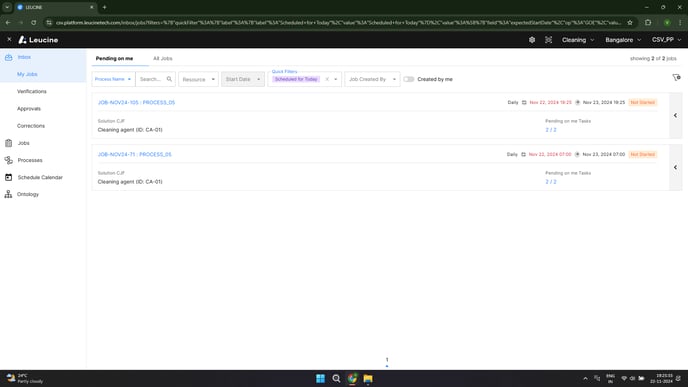Image resolution: width=688 pixels, height=387 pixels.
Task: Open the filter settings icon at right
Action: 676,78
